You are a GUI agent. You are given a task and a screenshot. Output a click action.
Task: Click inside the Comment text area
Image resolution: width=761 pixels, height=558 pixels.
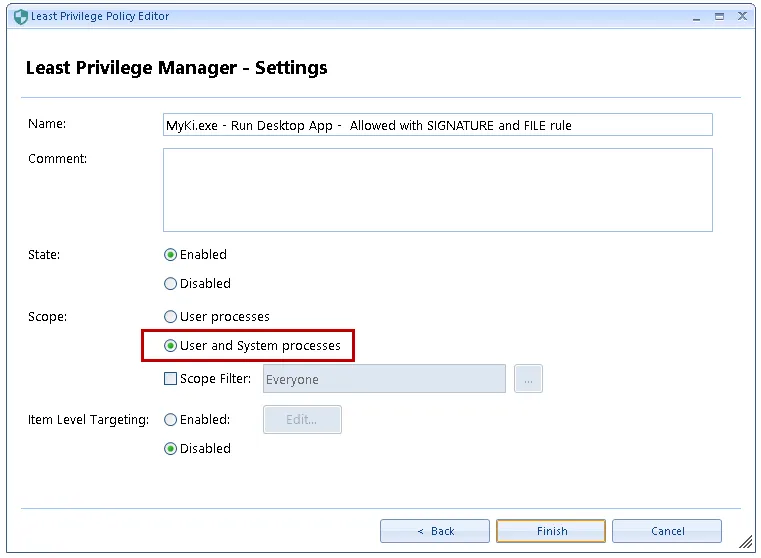(437, 190)
